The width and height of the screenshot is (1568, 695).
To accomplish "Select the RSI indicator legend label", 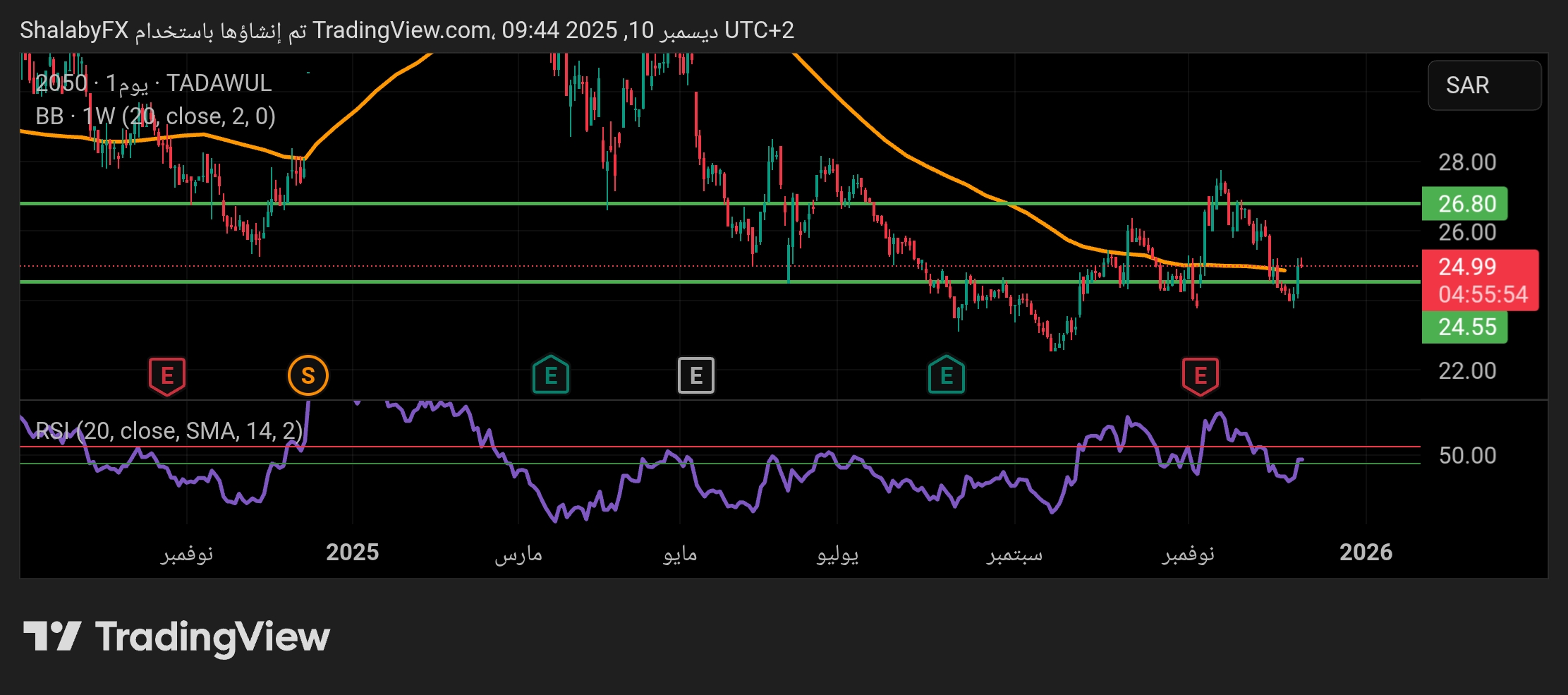I will [169, 430].
